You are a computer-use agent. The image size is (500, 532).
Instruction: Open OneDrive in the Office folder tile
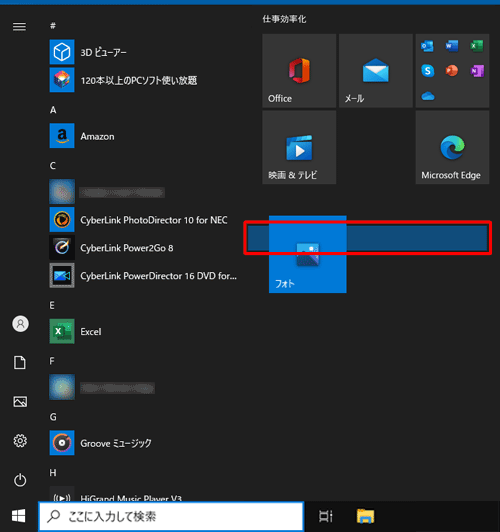click(428, 96)
